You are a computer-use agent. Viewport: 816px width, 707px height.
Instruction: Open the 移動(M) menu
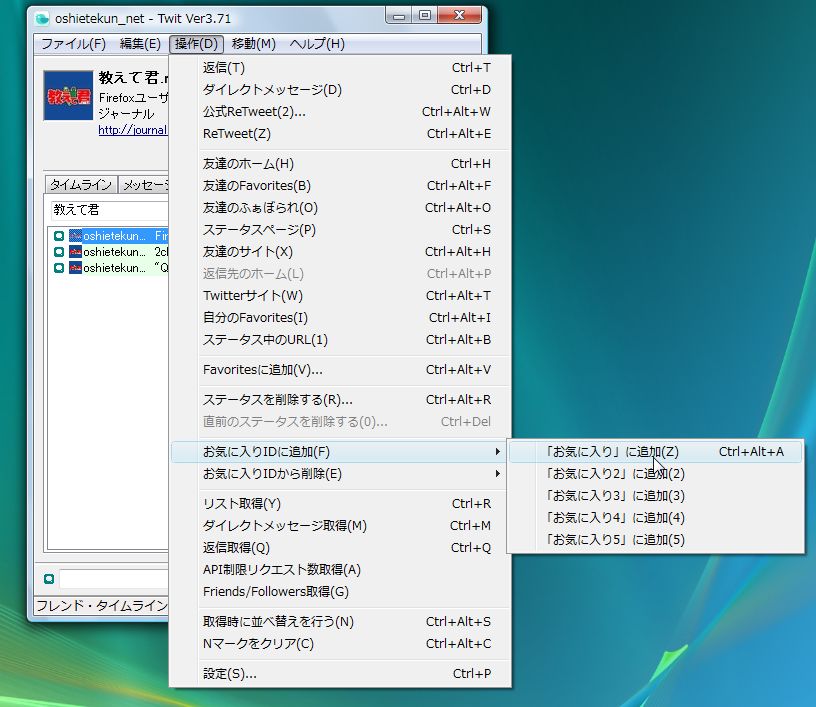pos(253,44)
